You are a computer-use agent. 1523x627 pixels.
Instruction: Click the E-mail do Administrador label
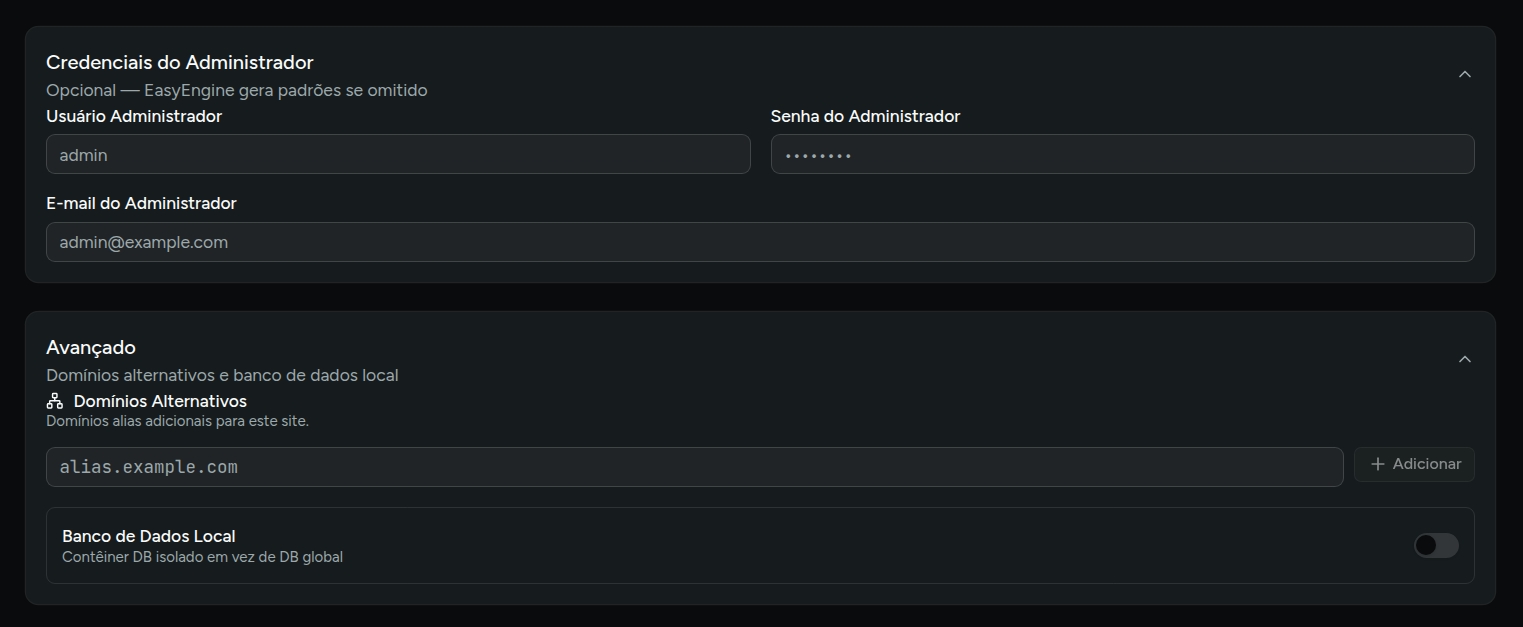[x=141, y=203]
